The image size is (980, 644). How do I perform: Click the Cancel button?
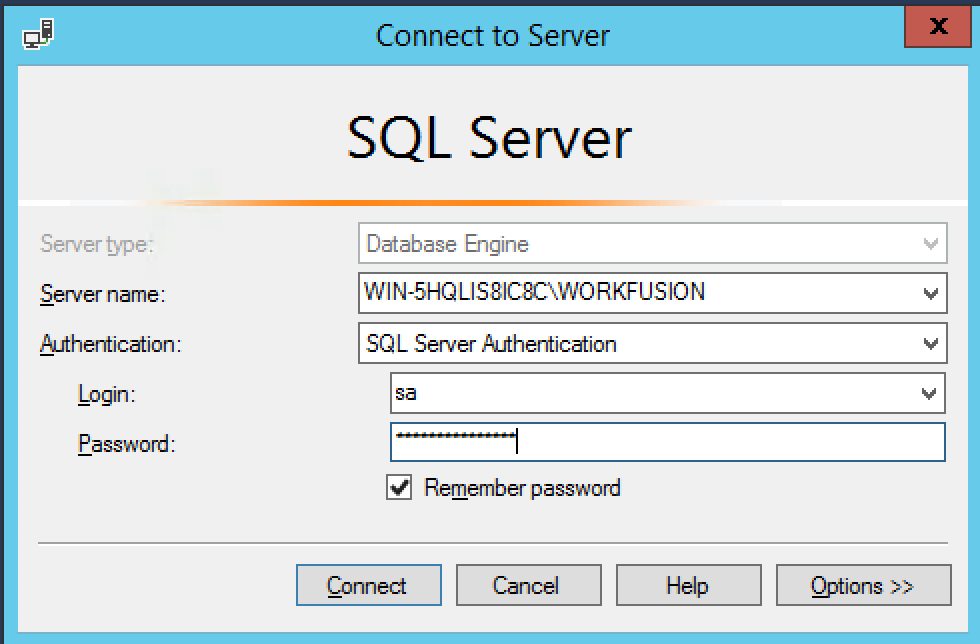(529, 585)
